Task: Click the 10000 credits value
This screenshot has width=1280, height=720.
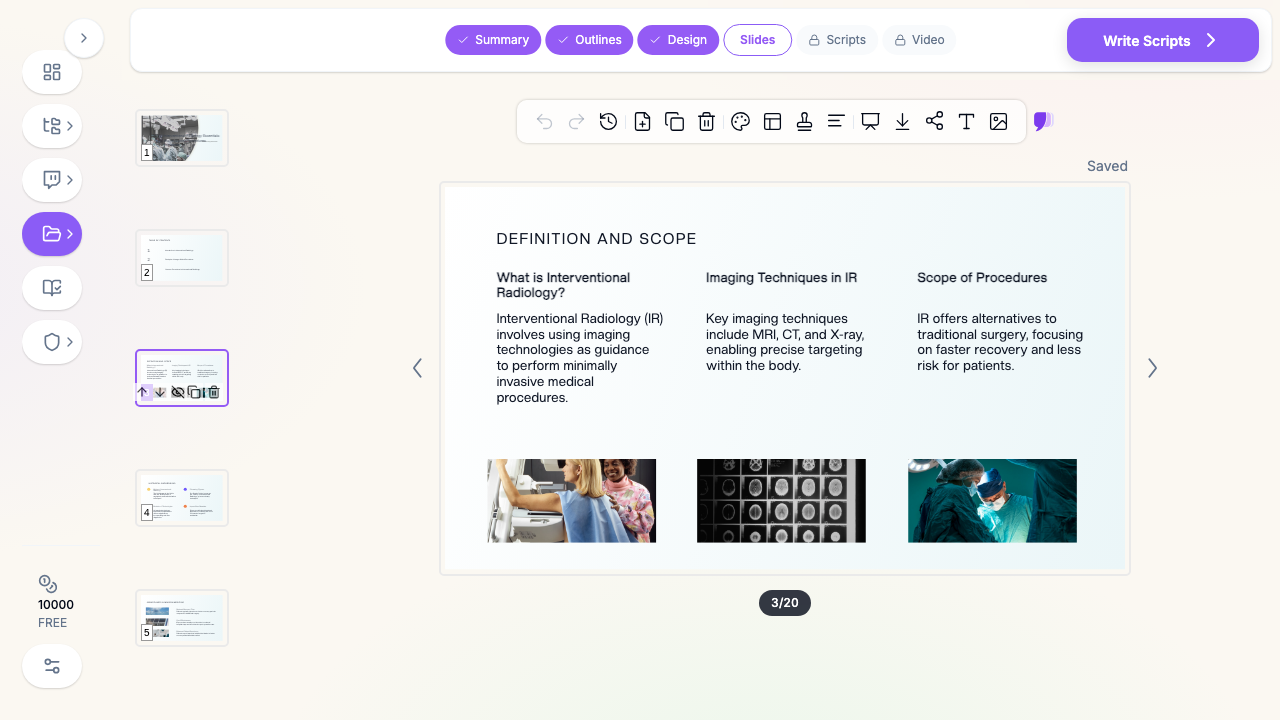Action: [x=56, y=605]
